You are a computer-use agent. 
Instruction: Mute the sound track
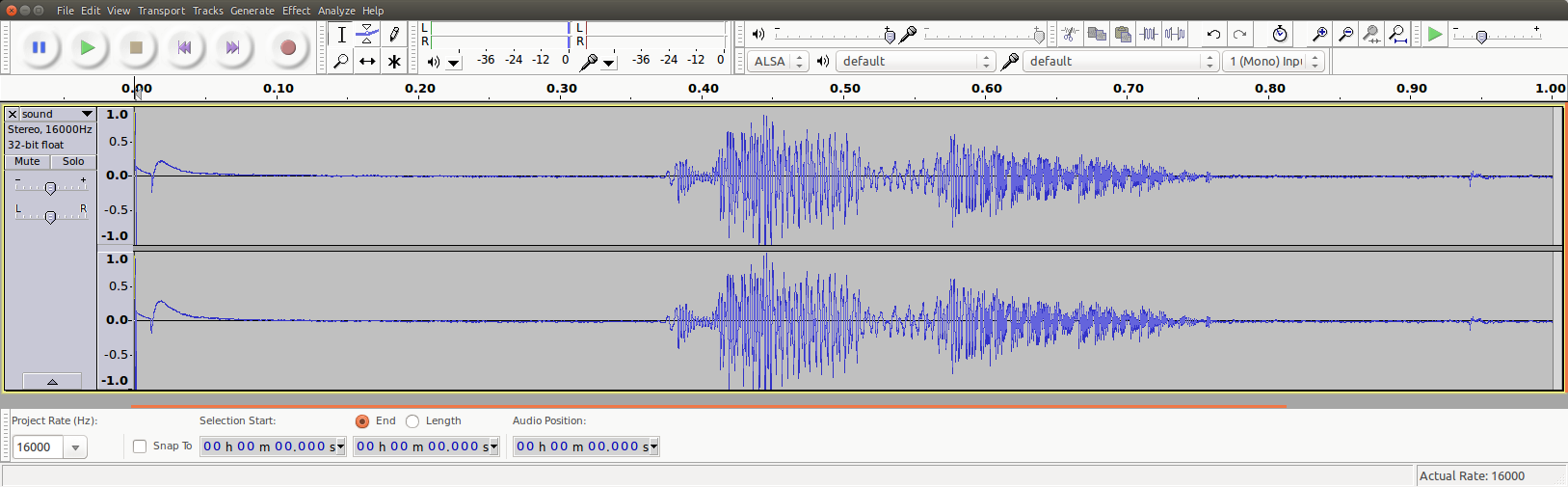pos(27,162)
